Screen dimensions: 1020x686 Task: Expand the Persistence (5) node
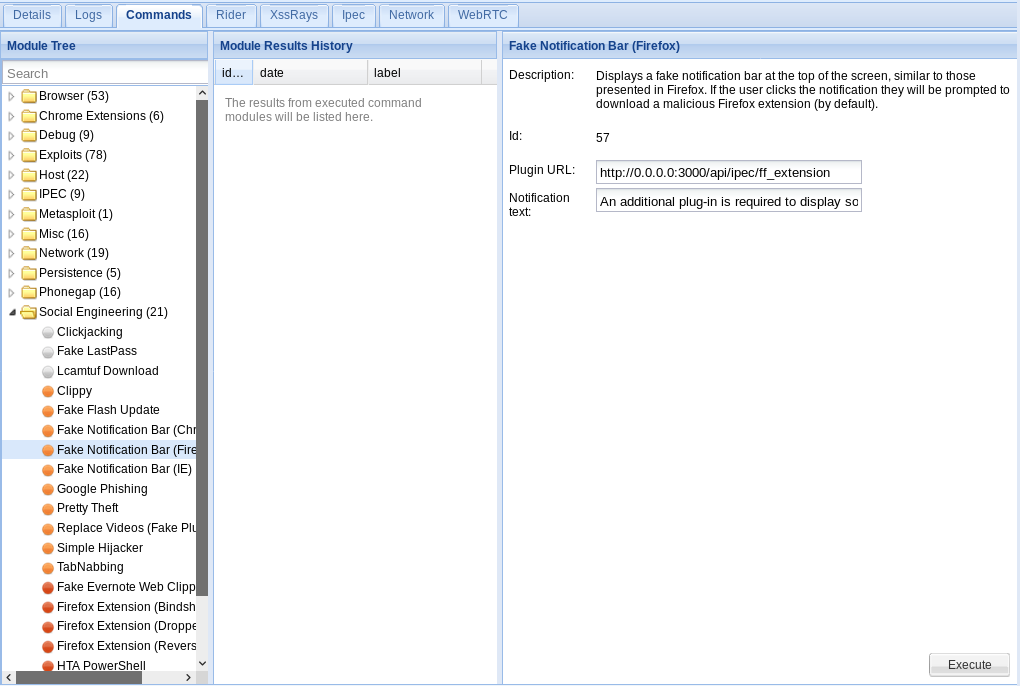11,273
